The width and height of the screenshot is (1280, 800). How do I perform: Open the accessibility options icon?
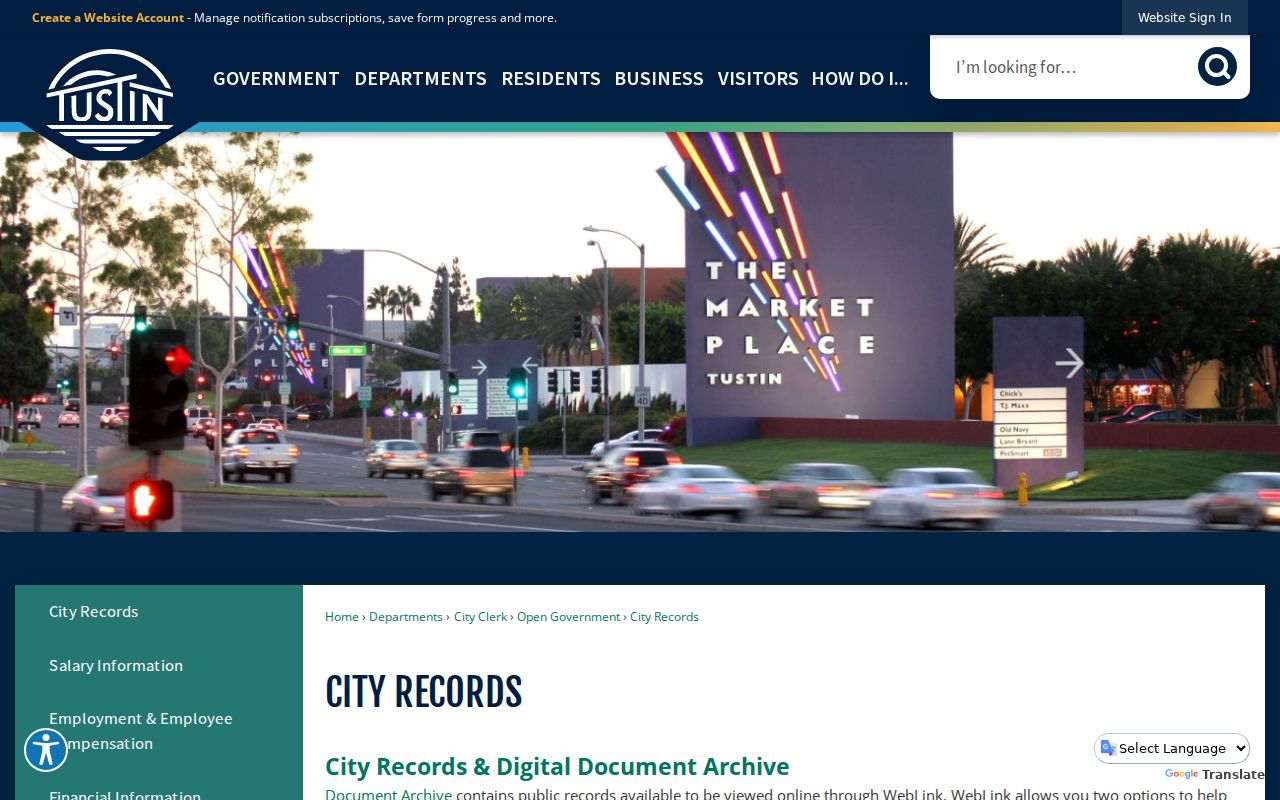coord(46,750)
